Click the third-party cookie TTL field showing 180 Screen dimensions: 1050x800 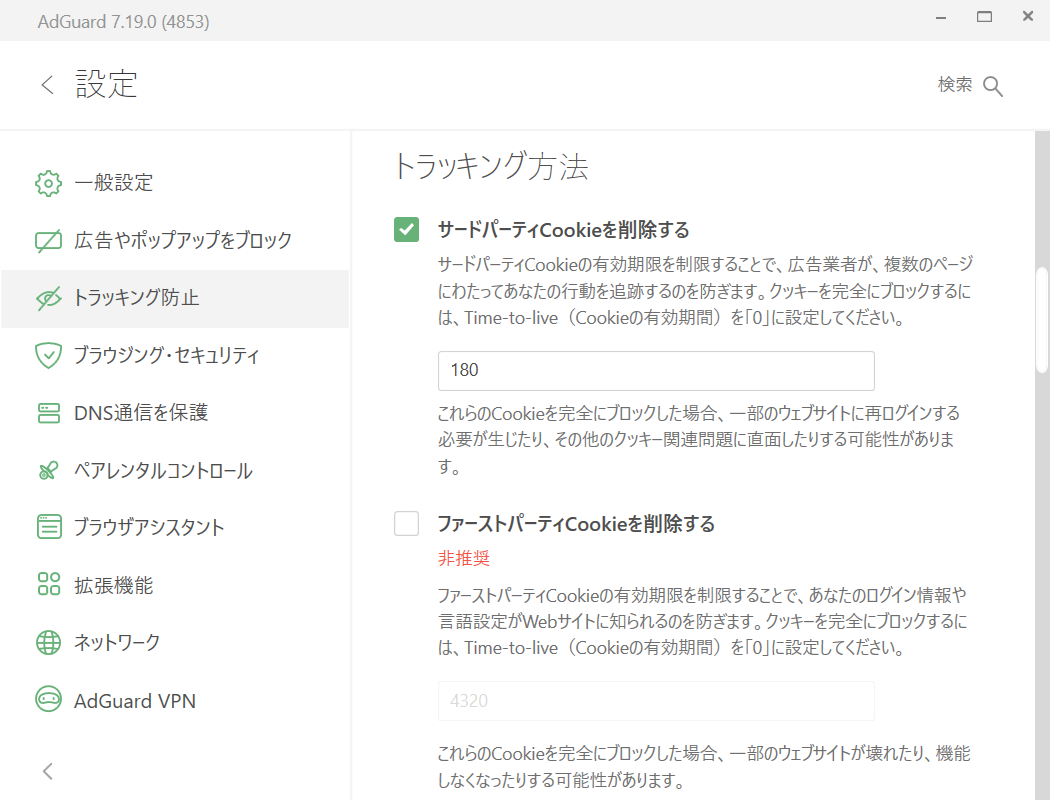655,370
